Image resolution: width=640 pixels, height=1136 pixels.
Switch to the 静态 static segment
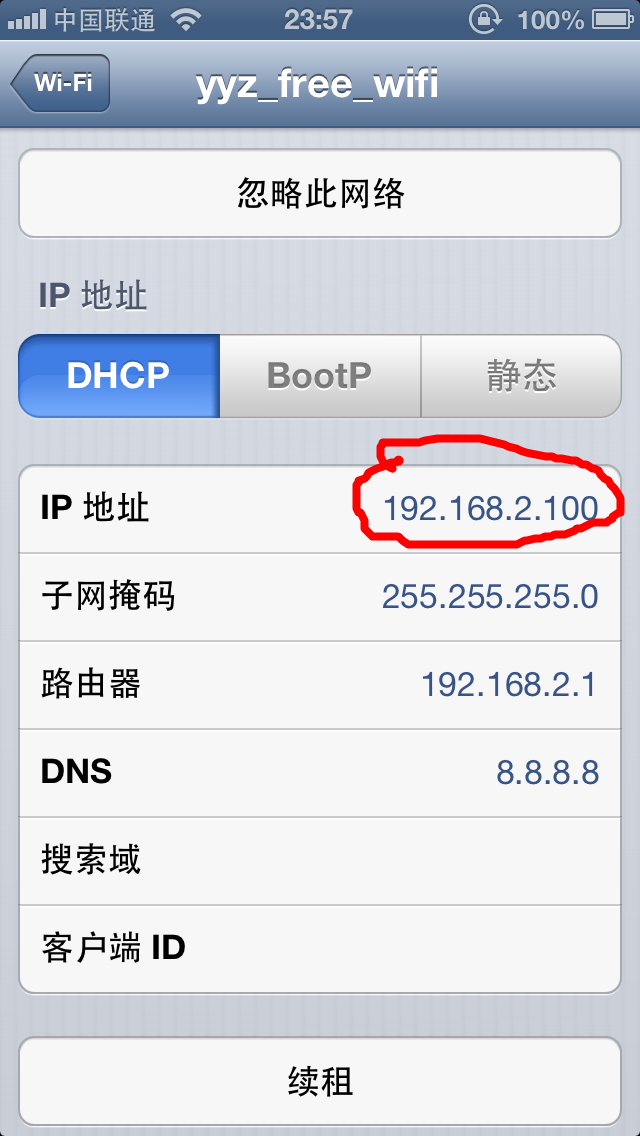tap(521, 375)
